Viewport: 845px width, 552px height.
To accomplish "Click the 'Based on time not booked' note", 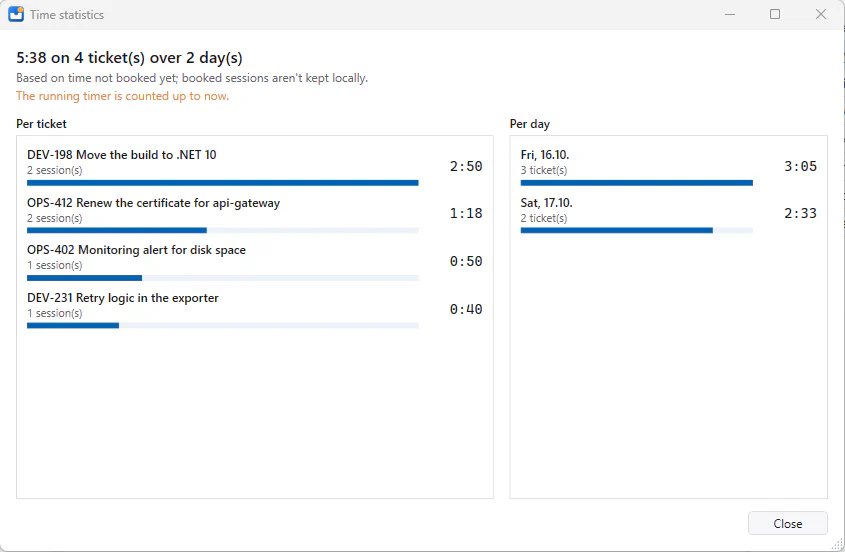I will coord(192,78).
